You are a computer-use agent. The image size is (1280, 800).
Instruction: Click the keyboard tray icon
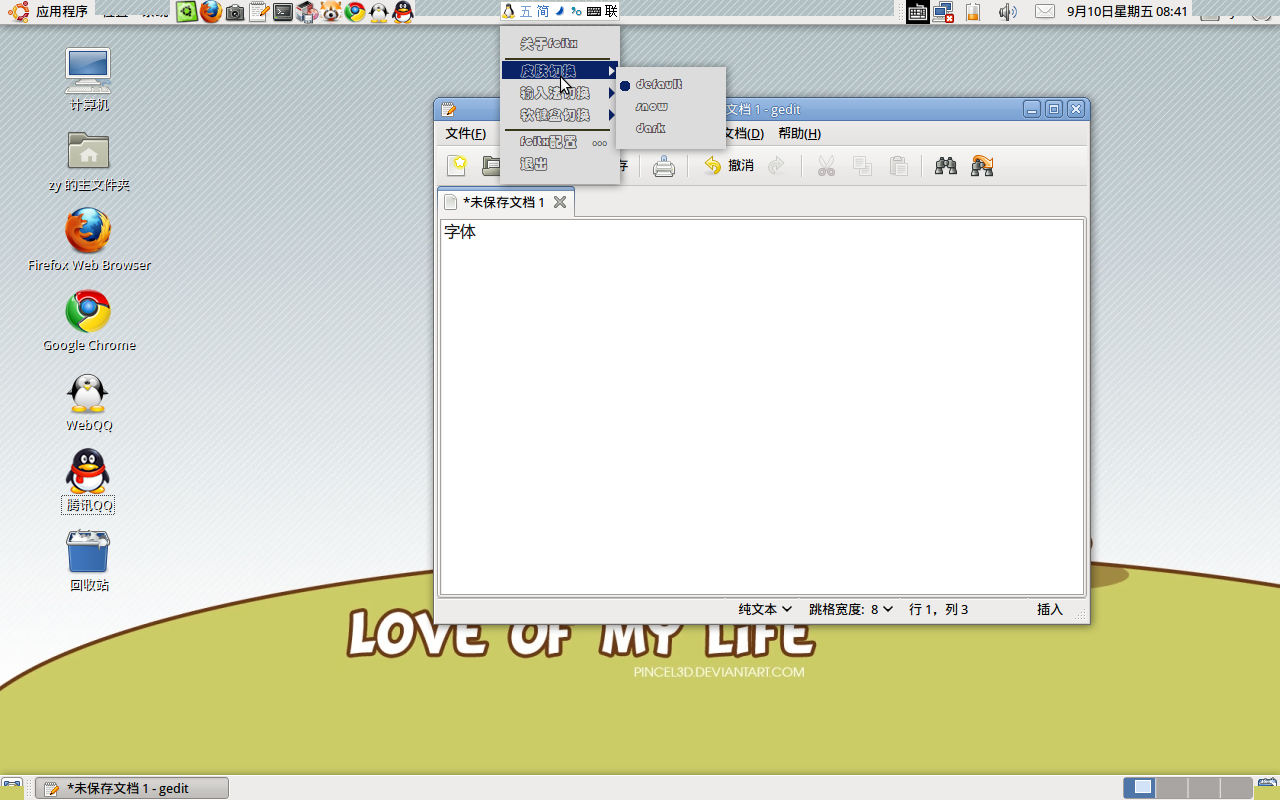[x=918, y=12]
